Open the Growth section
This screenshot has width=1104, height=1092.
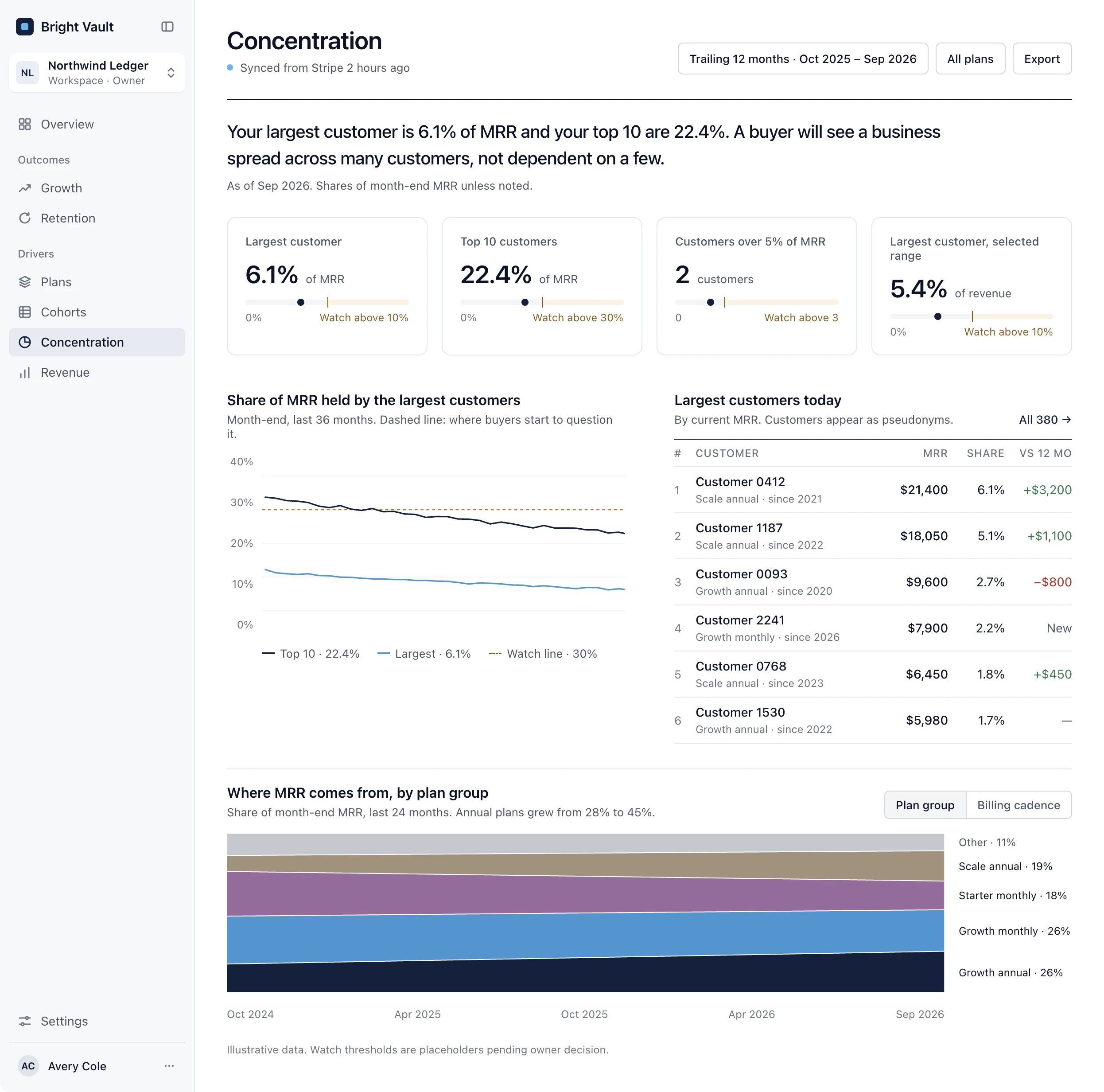tap(97, 188)
